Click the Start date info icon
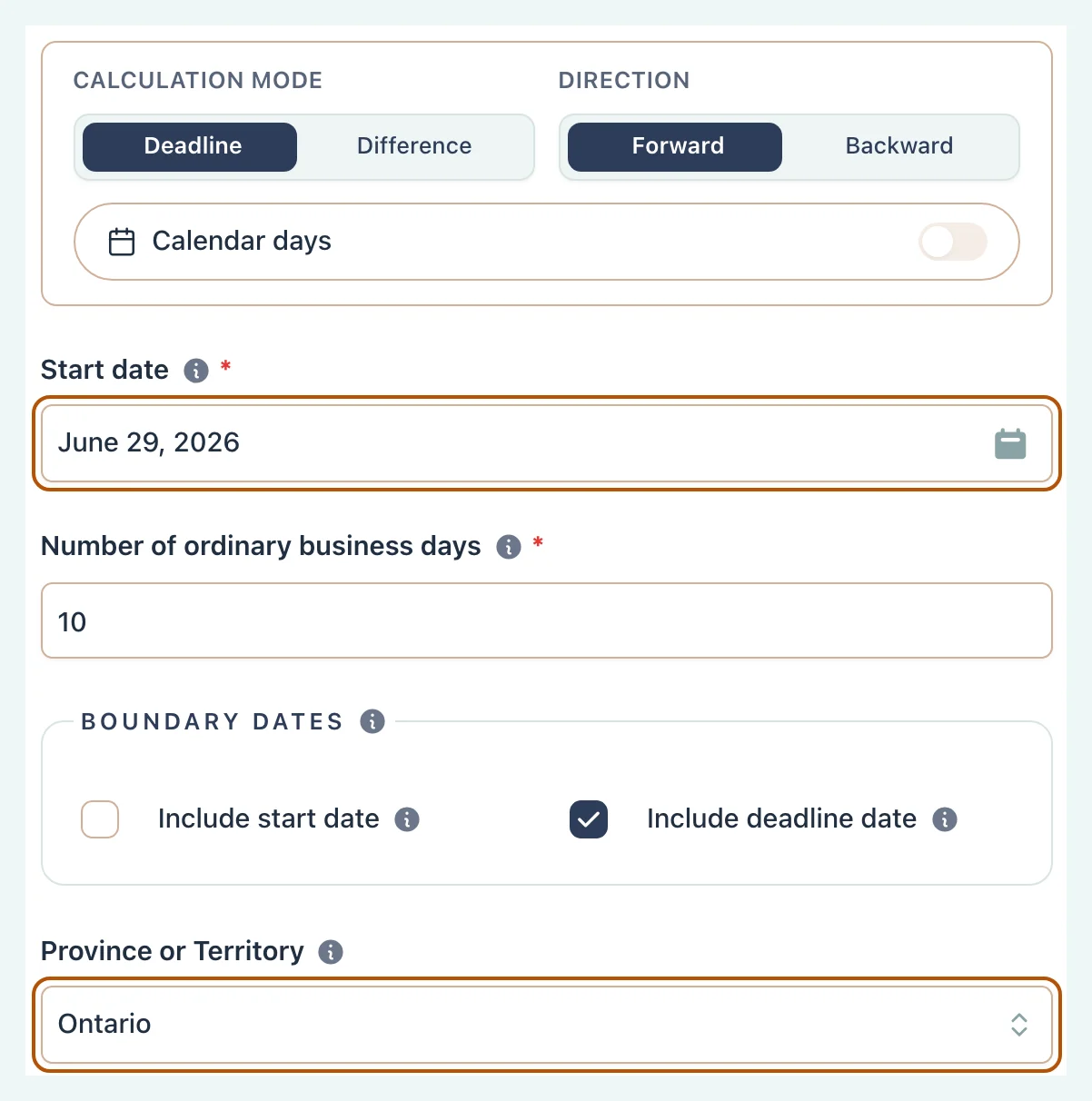The image size is (1092, 1101). (196, 371)
